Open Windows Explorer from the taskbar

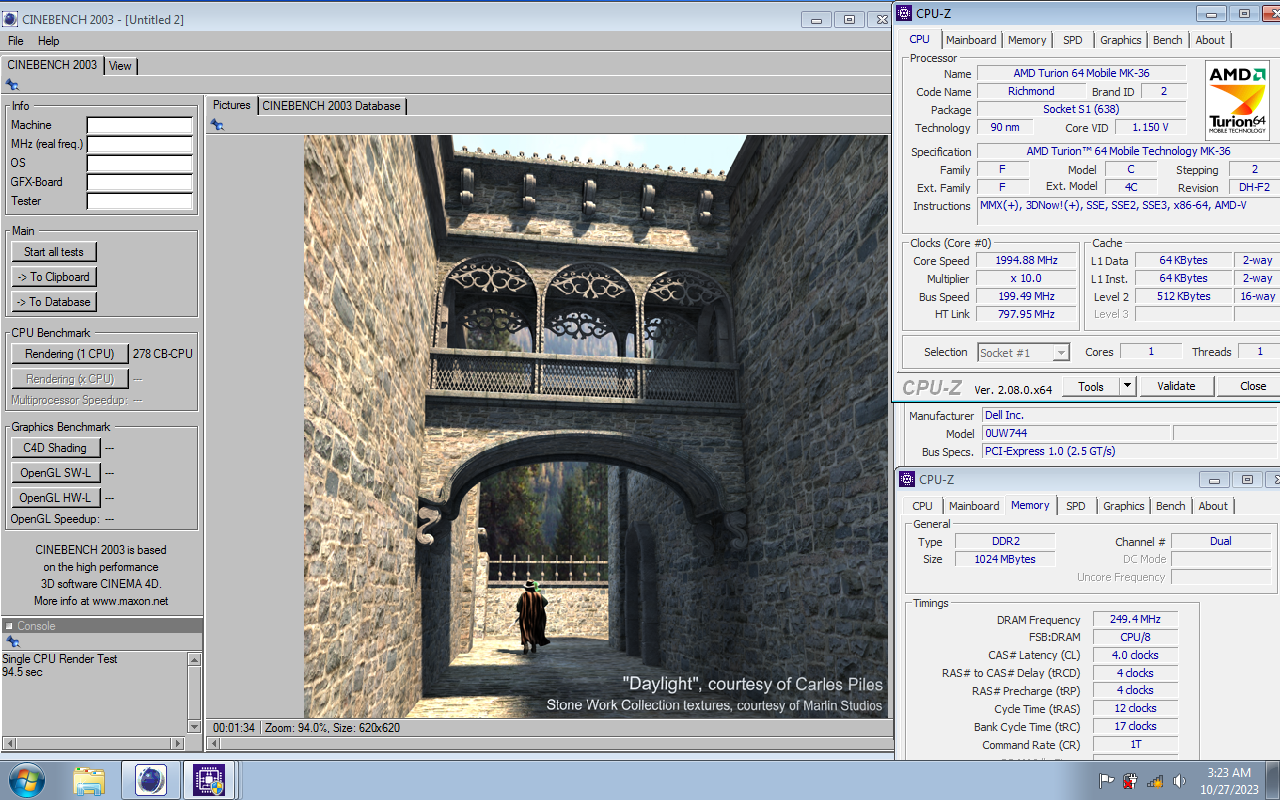(x=89, y=780)
